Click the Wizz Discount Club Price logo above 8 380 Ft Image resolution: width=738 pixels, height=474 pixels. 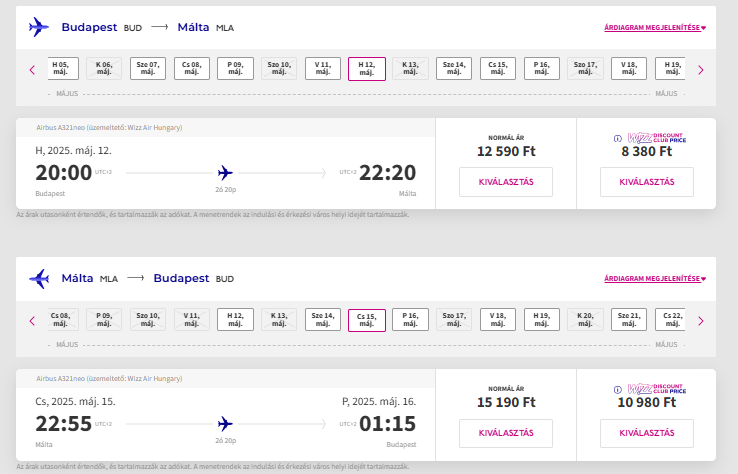[657, 138]
